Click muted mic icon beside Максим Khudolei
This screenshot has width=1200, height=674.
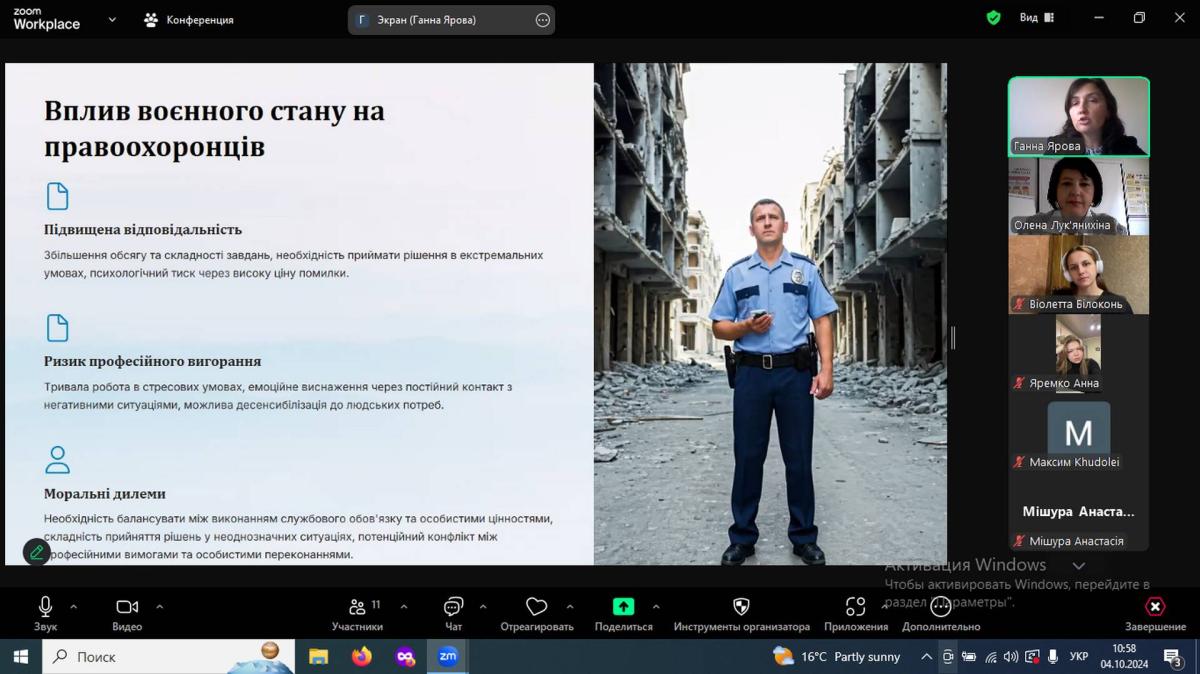tap(1020, 462)
